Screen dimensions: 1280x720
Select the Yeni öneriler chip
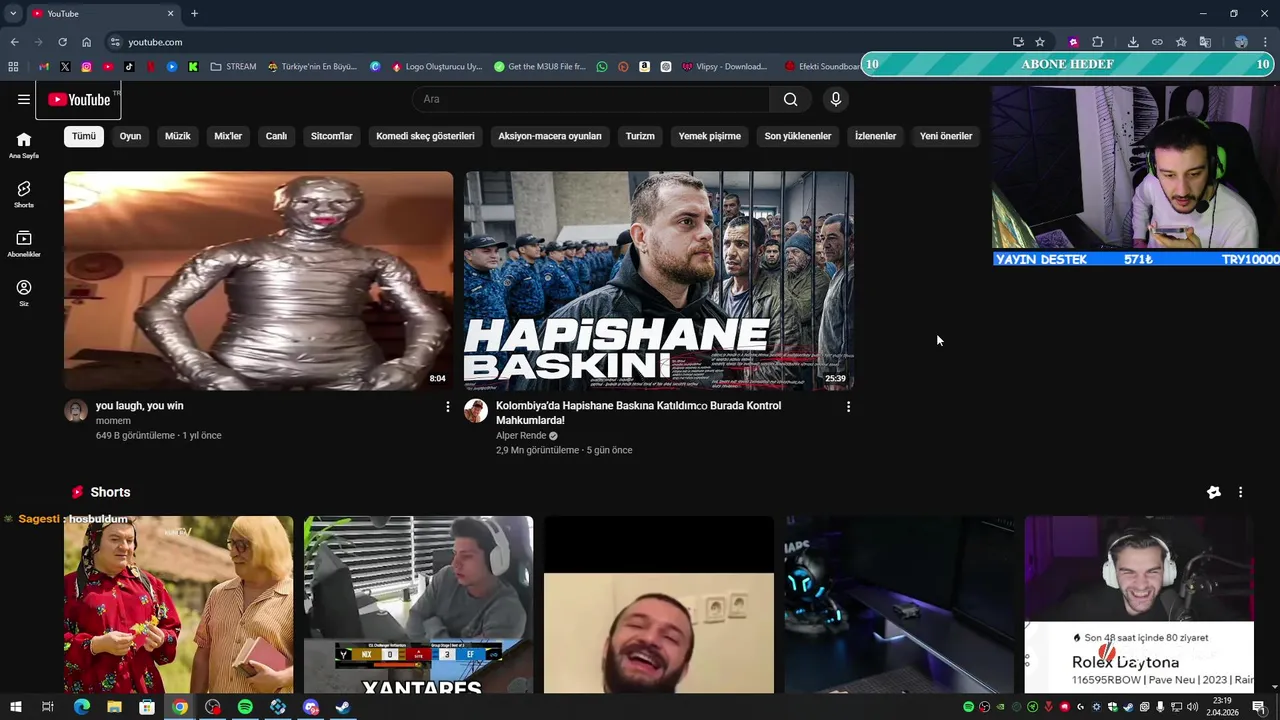point(946,136)
